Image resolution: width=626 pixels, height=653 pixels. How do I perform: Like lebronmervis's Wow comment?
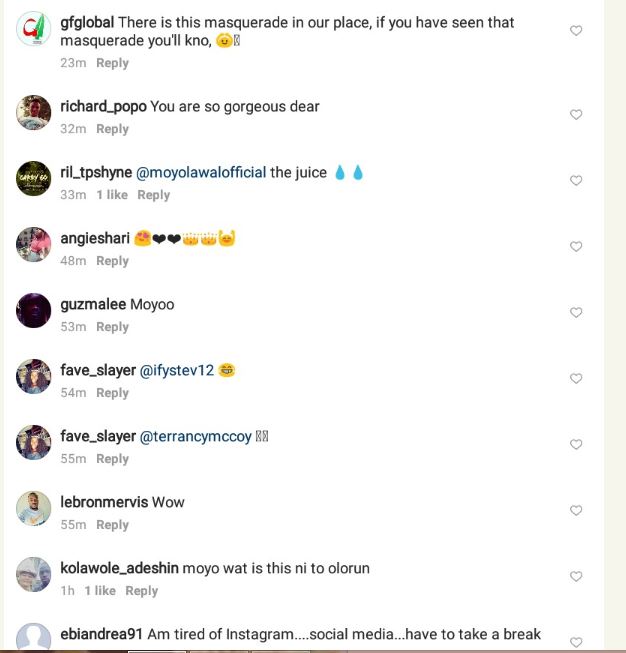click(x=576, y=511)
